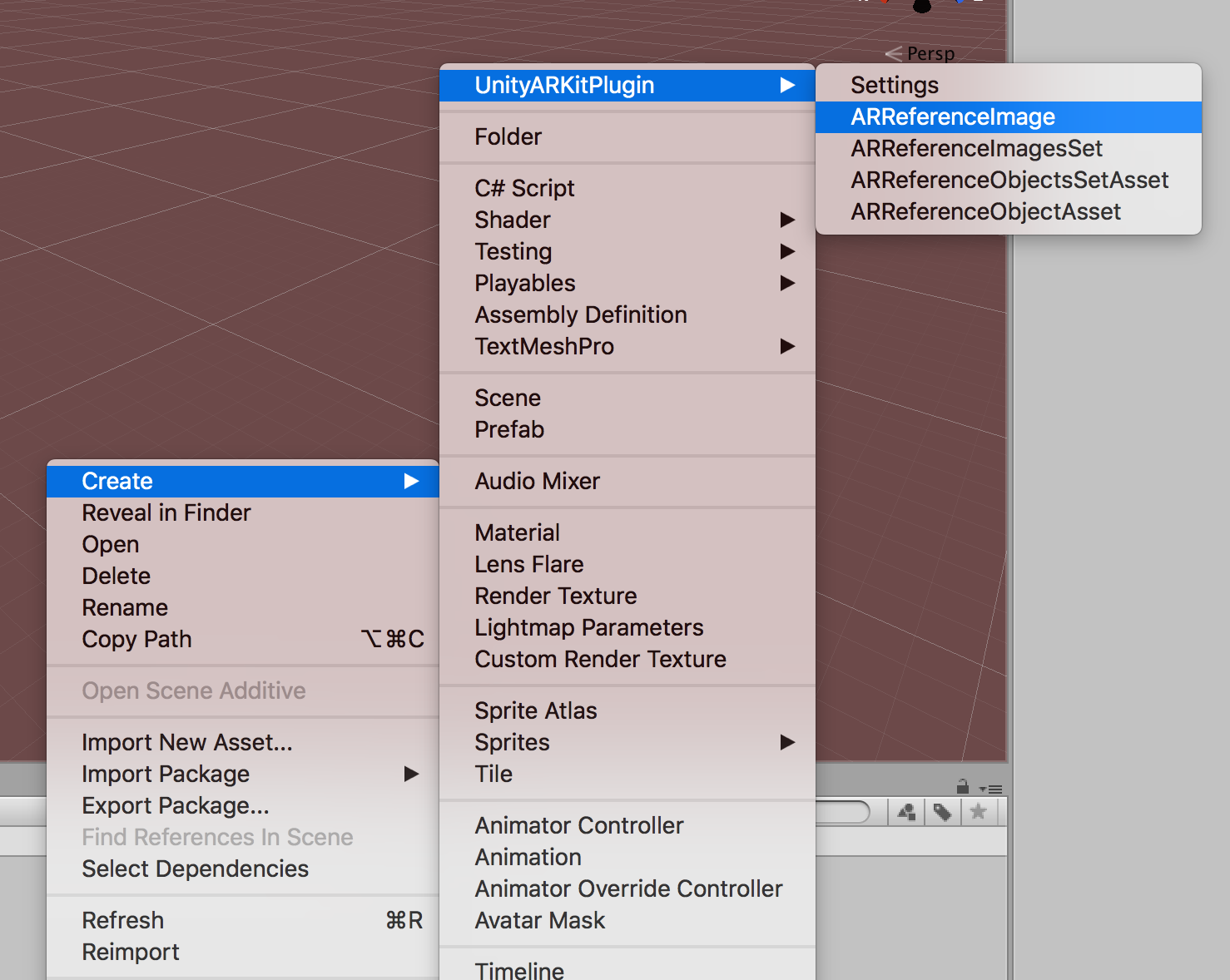Choose ARReferenceObjectAsset from the submenu
The height and width of the screenshot is (980, 1230).
point(1009,211)
